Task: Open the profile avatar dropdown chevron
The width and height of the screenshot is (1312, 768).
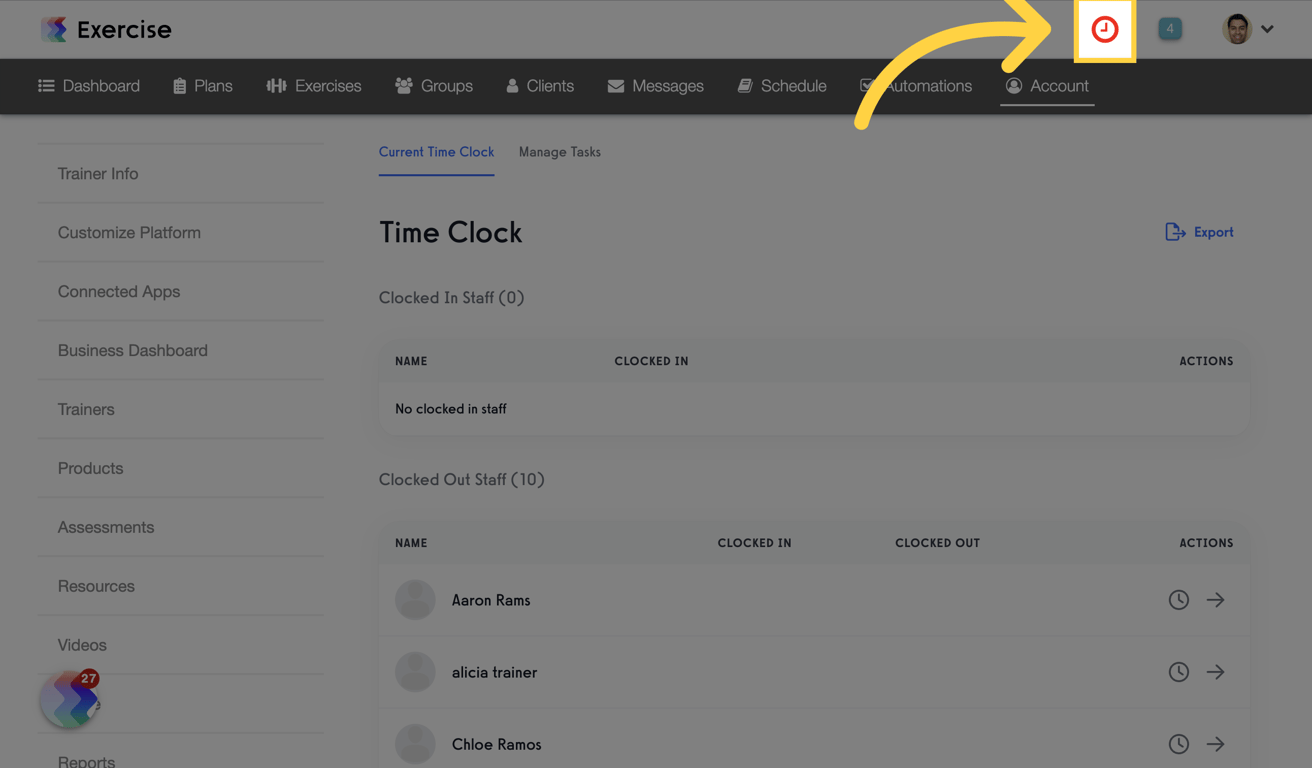Action: coord(1269,30)
